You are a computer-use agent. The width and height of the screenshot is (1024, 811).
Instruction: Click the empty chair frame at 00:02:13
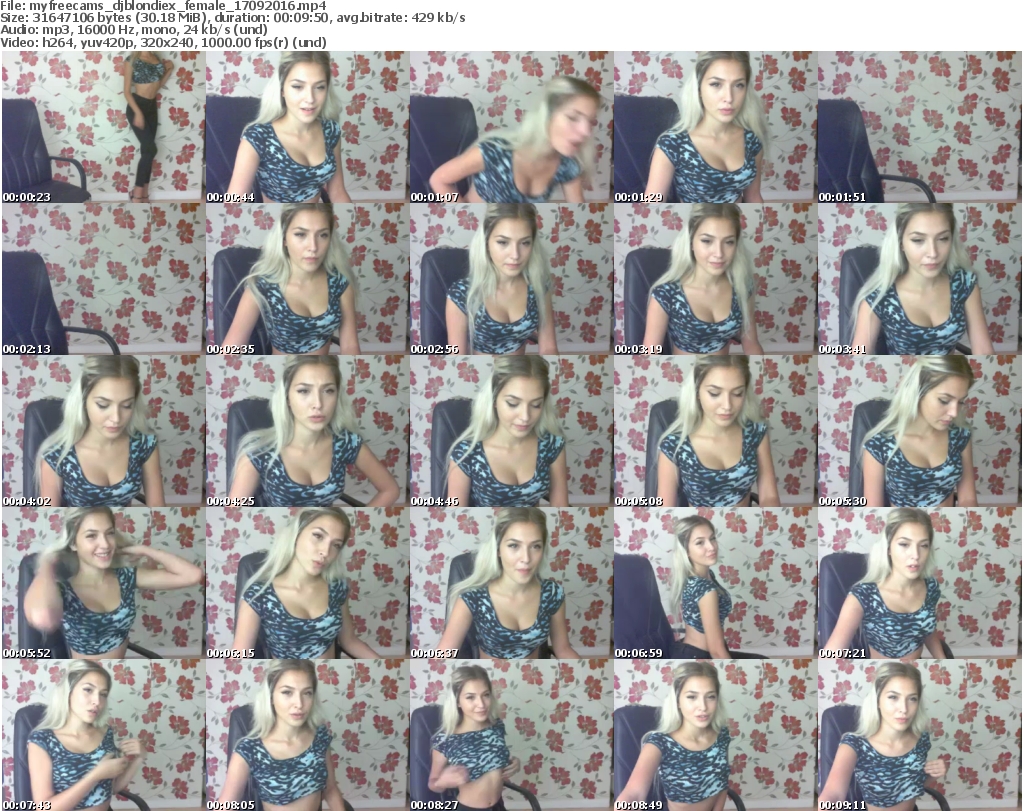102,279
